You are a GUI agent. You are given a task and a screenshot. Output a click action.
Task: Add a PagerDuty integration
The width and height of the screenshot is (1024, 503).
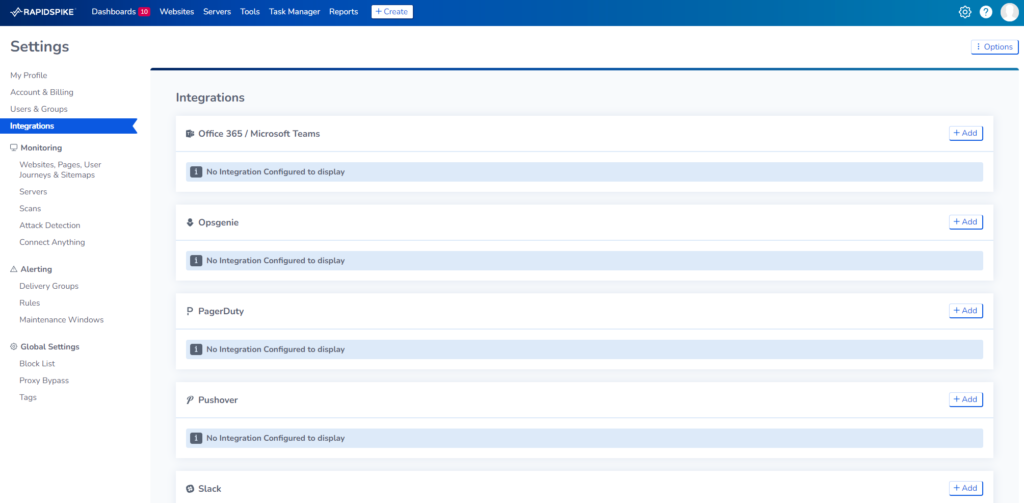coord(965,311)
